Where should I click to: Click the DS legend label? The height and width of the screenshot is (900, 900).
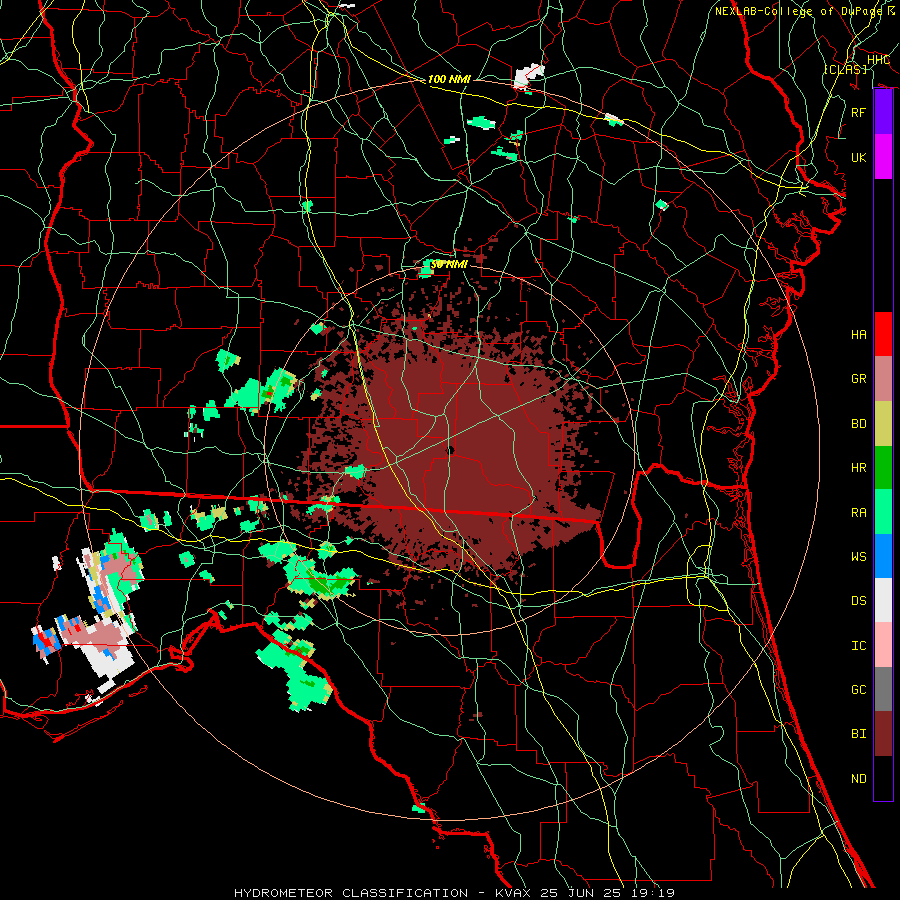pos(859,600)
